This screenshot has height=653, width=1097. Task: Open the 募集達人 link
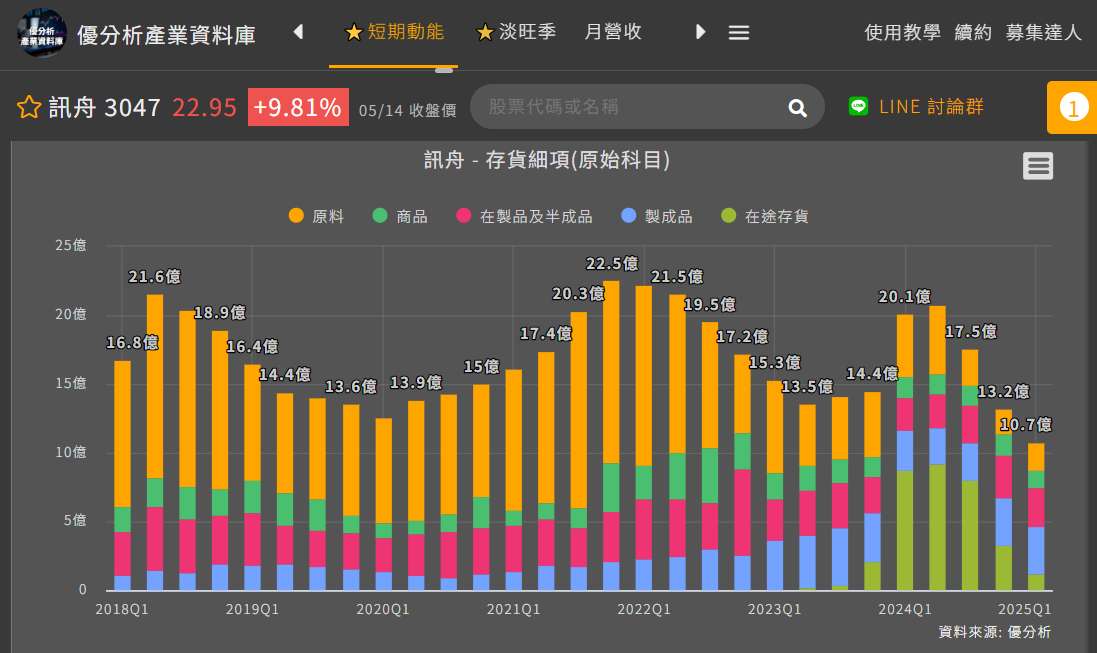tap(1044, 32)
